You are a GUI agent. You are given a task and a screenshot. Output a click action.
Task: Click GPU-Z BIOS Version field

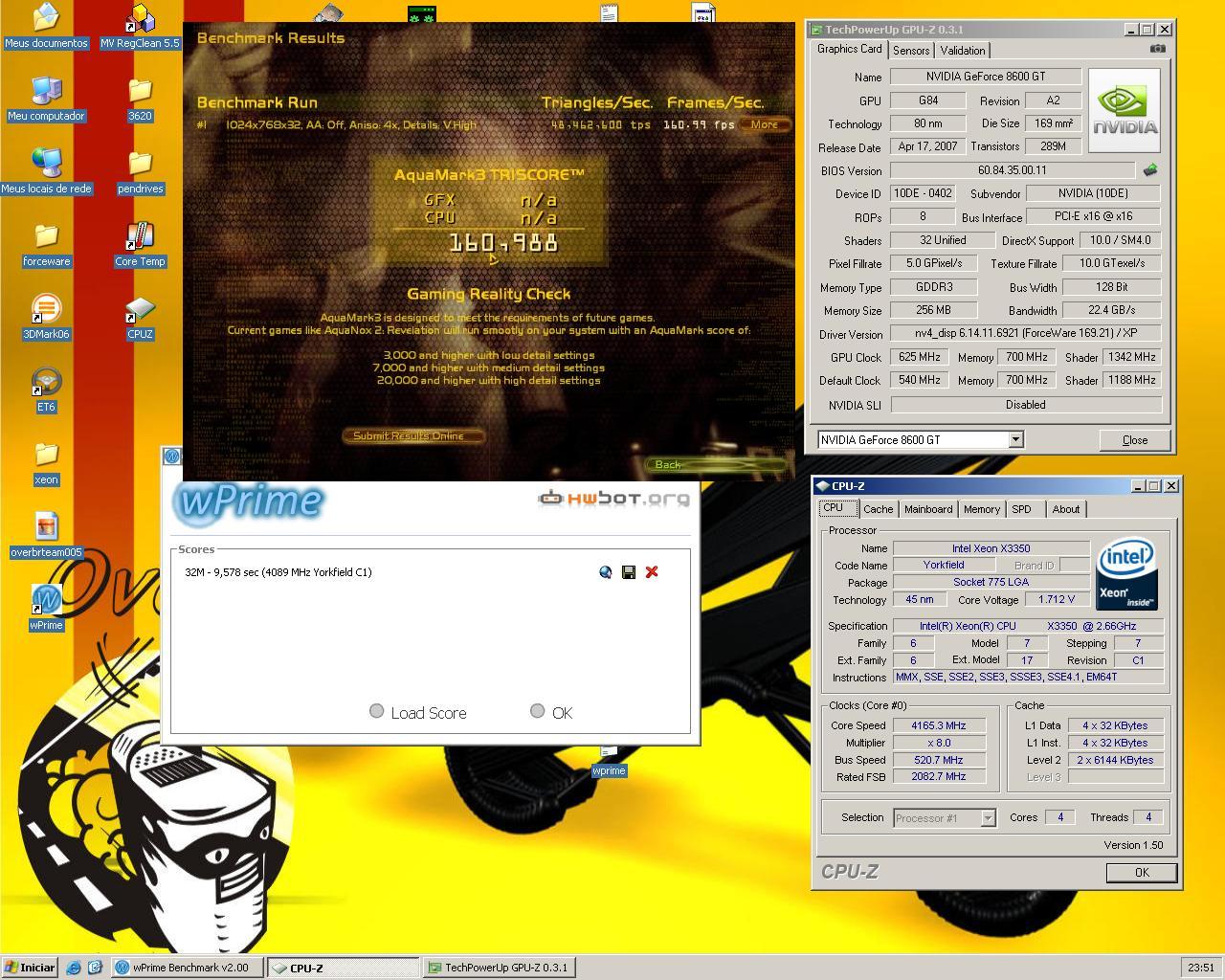click(1013, 170)
